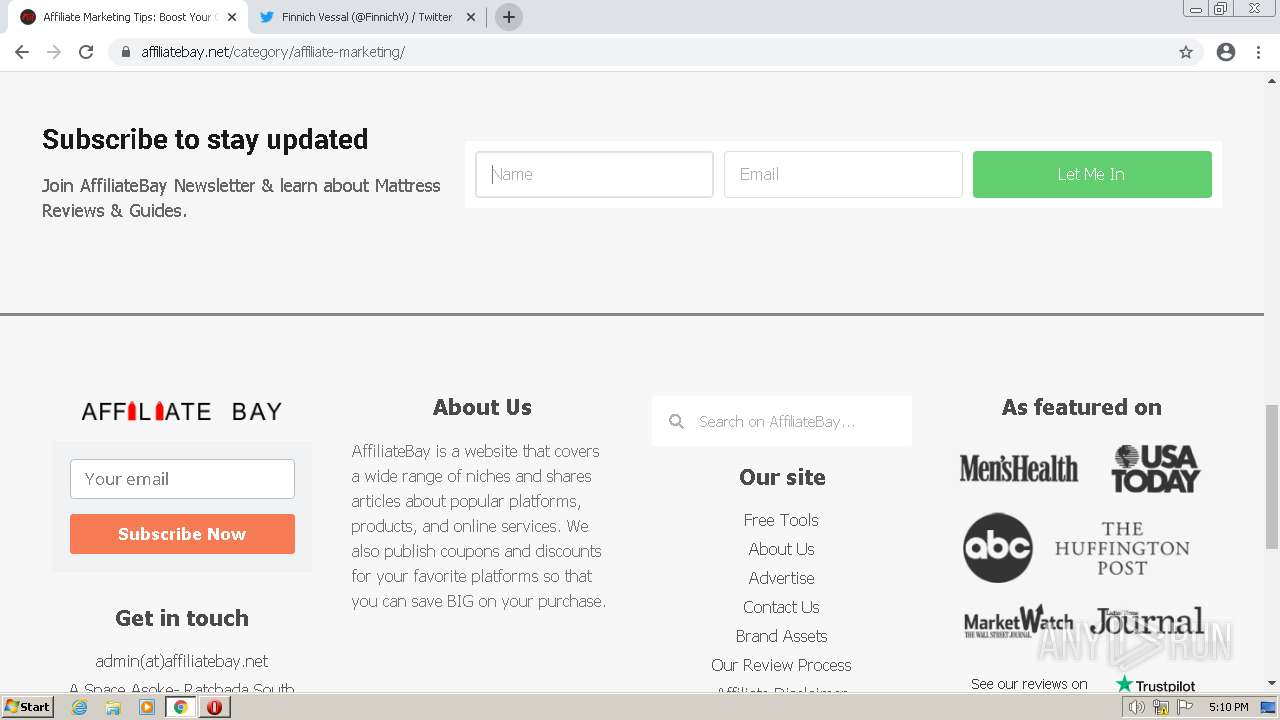The width and height of the screenshot is (1280, 720).
Task: Close the Finnich Vessal Twitter tab
Action: click(471, 17)
